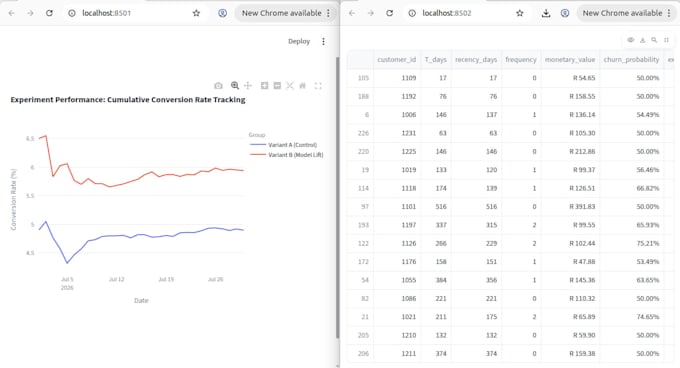Sort by the churn_probability column header
The width and height of the screenshot is (680, 368).
pos(631,60)
